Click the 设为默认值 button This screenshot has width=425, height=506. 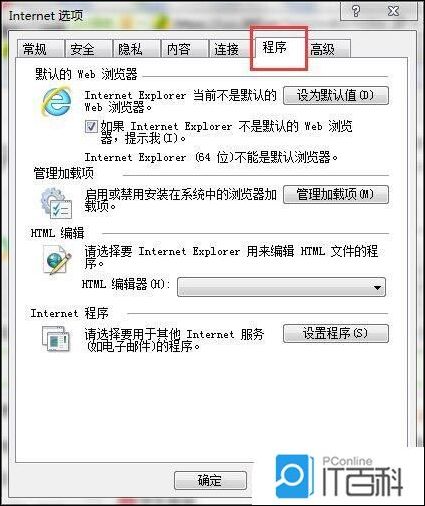(x=336, y=96)
